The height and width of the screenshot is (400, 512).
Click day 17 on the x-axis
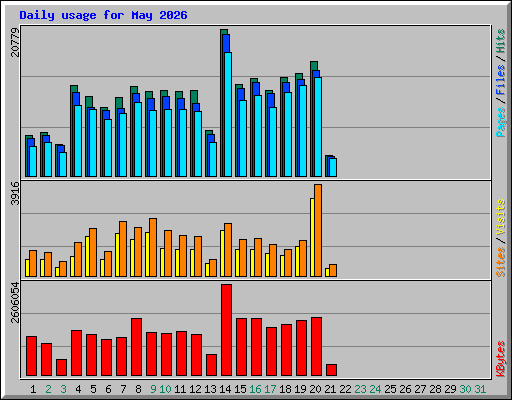270,389
